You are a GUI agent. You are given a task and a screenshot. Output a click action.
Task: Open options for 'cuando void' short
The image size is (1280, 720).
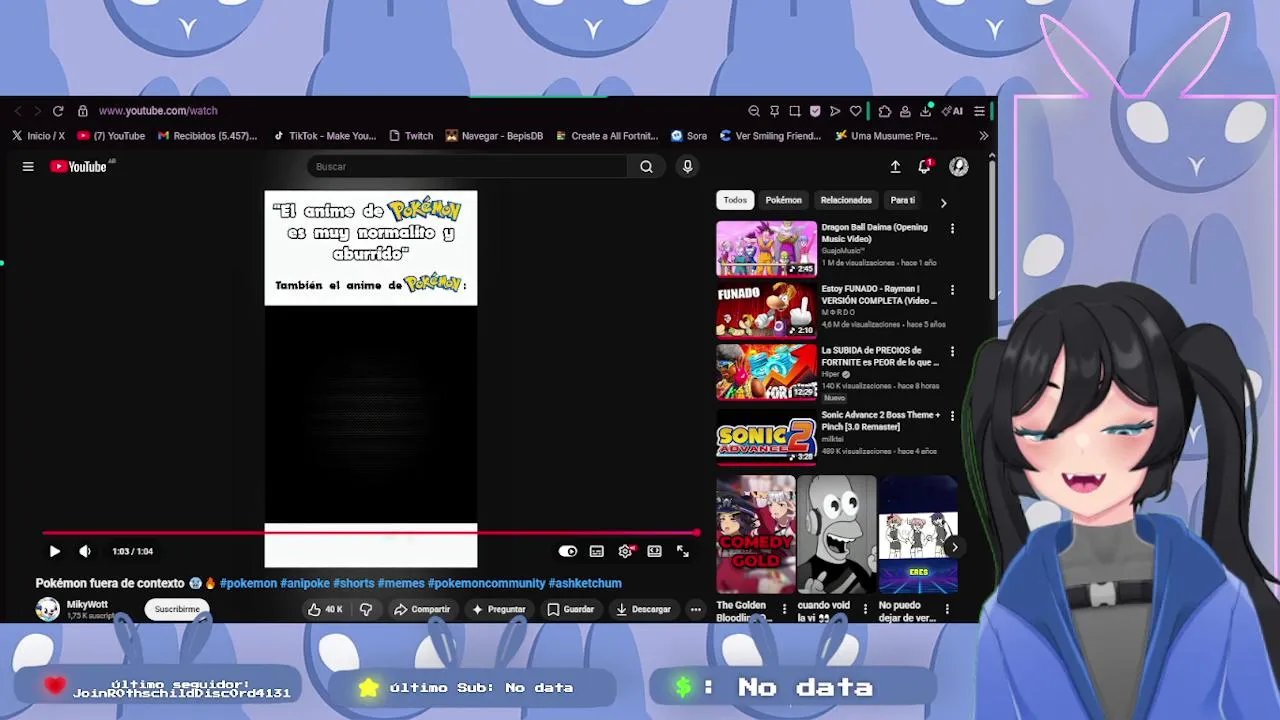[865, 608]
